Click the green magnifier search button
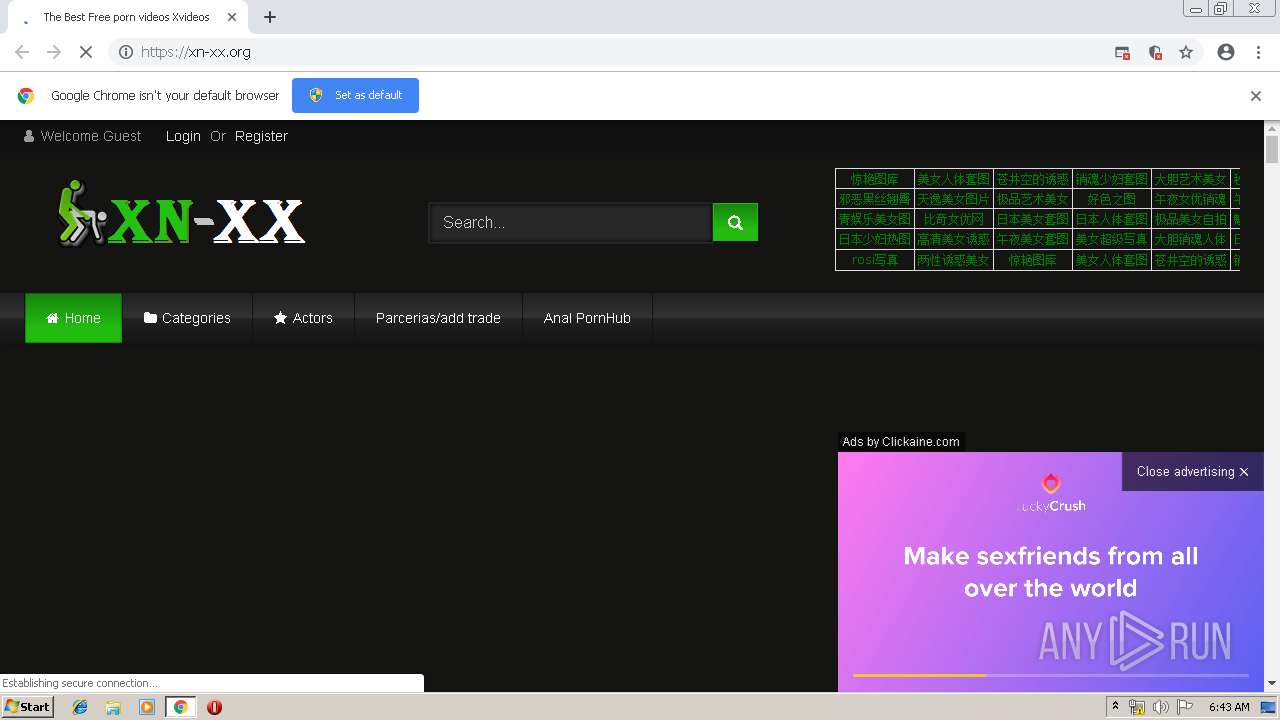1280x720 pixels. pyautogui.click(x=735, y=222)
